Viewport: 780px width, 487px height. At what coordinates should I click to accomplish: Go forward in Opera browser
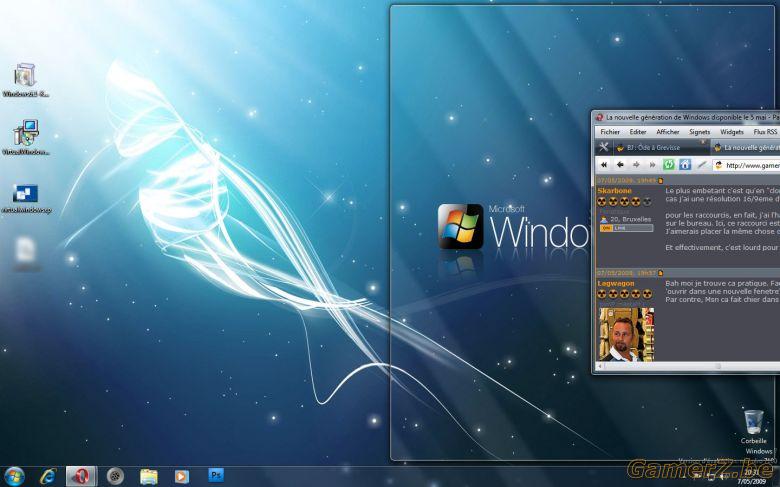(x=636, y=165)
